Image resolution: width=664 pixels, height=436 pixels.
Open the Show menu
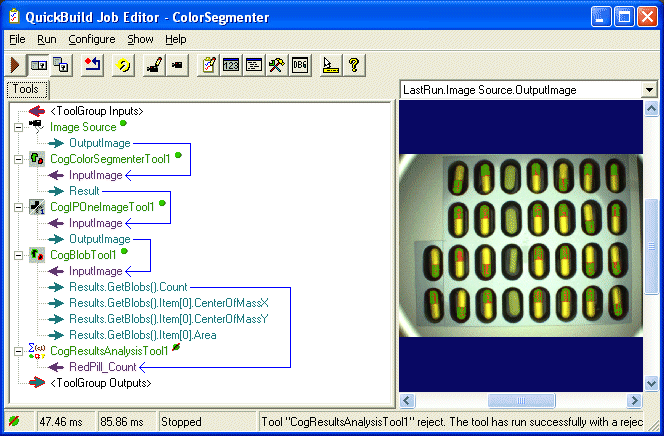pos(140,39)
